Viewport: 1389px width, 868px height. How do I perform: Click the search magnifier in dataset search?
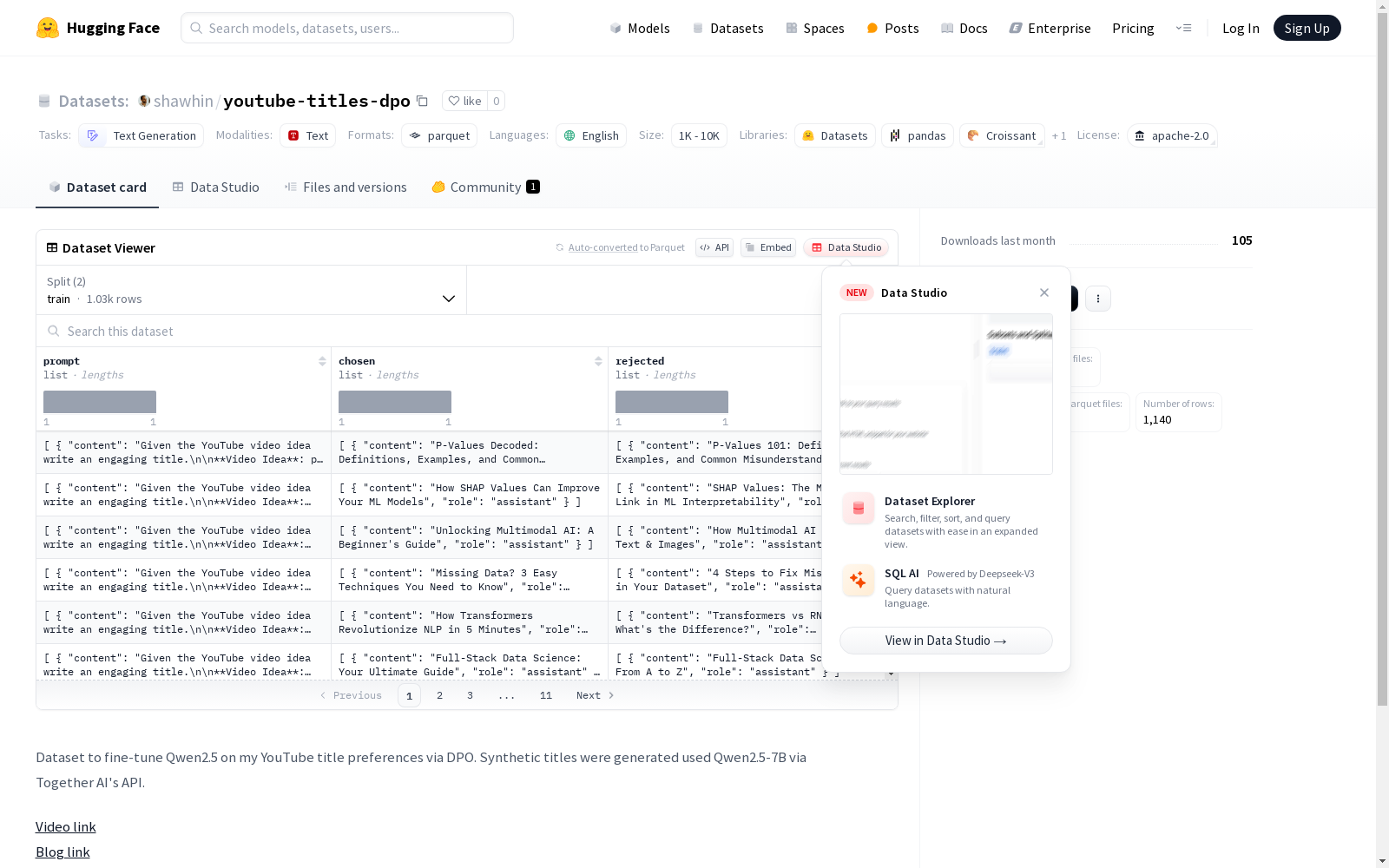tap(54, 331)
